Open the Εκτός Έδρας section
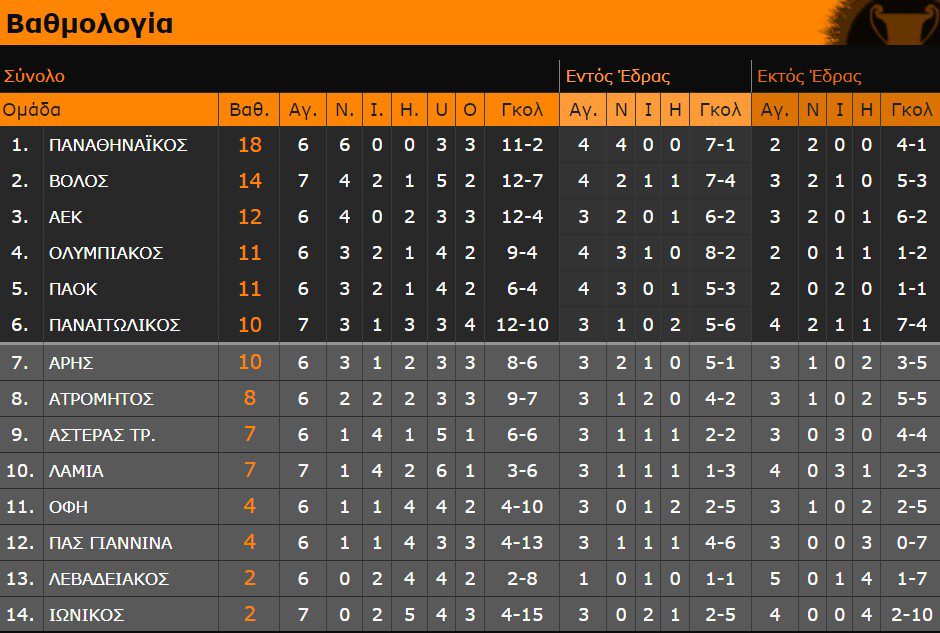The height and width of the screenshot is (633, 940). (809, 76)
